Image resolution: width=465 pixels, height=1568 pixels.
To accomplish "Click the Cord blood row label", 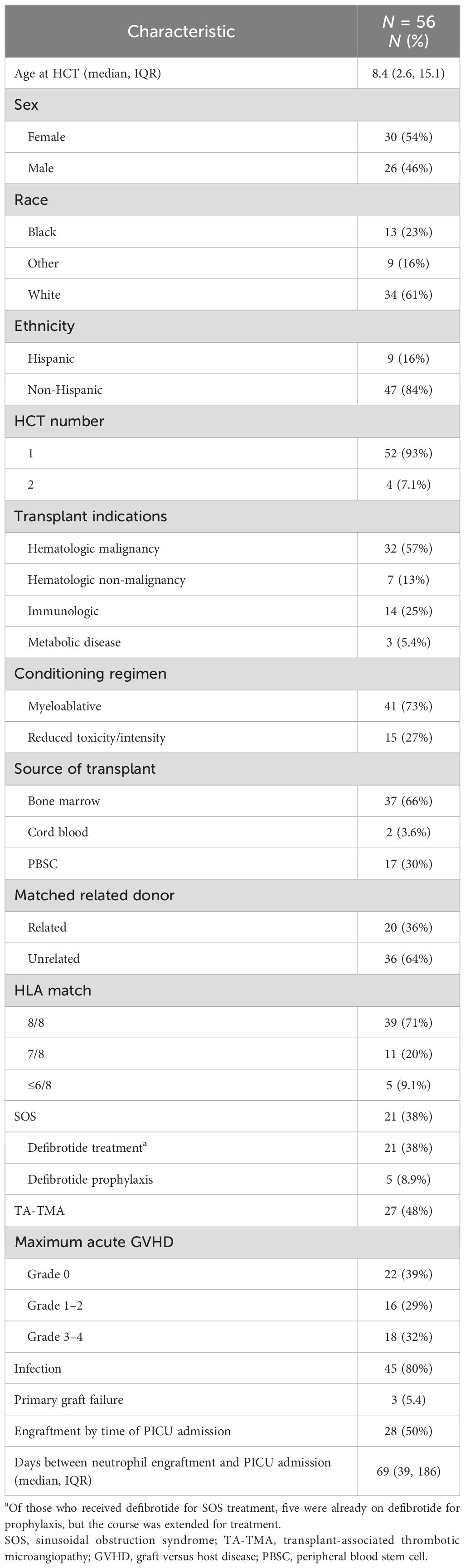I will [58, 833].
